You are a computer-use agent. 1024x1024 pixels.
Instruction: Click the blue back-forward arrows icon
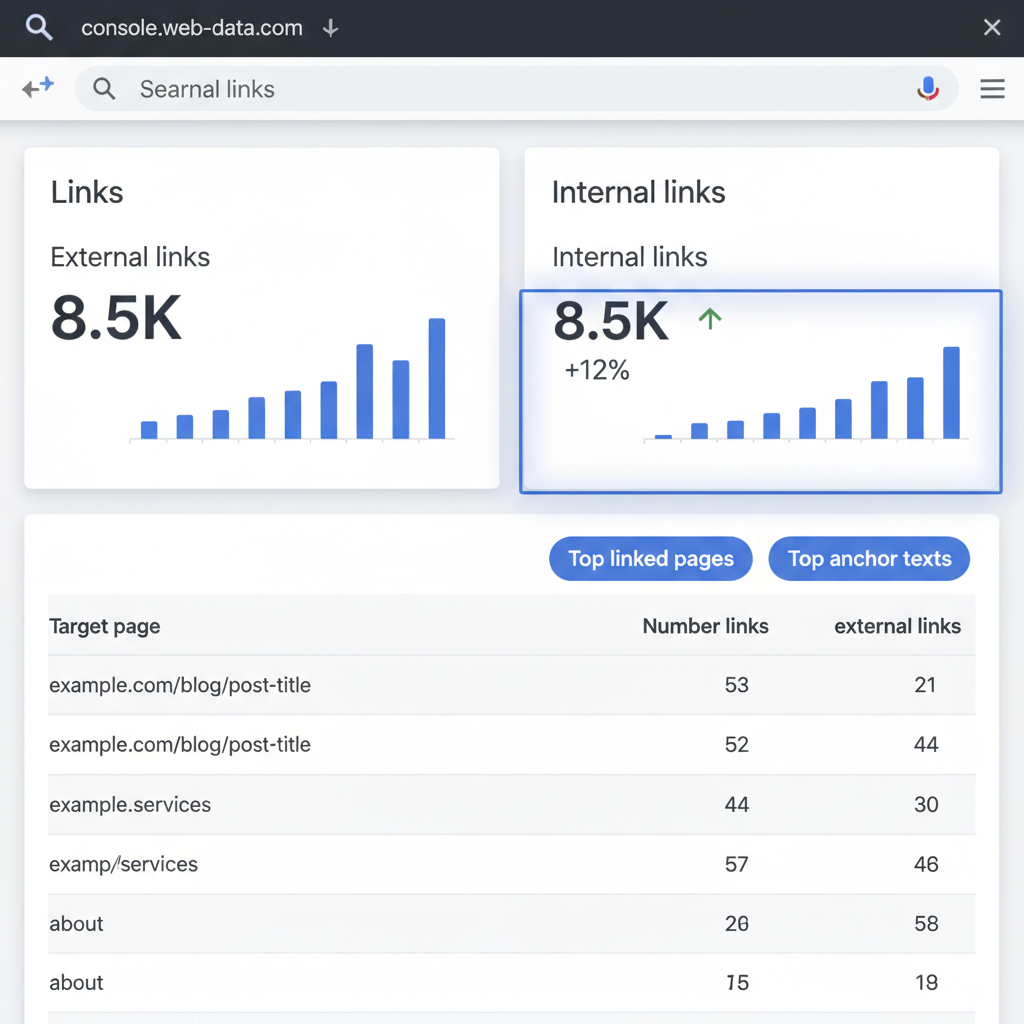[x=38, y=89]
